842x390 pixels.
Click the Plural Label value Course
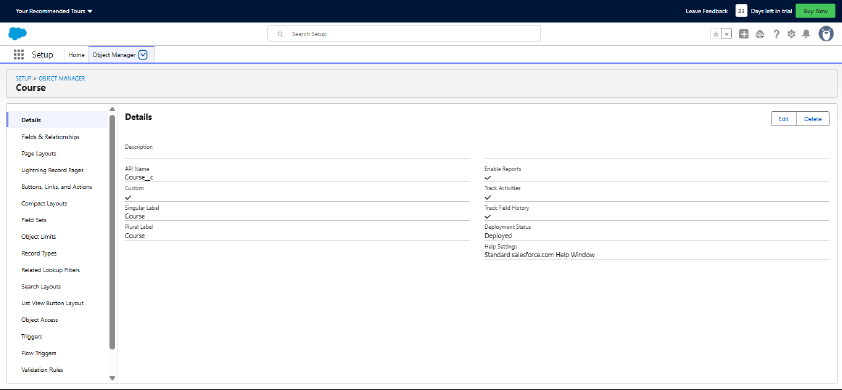(135, 236)
